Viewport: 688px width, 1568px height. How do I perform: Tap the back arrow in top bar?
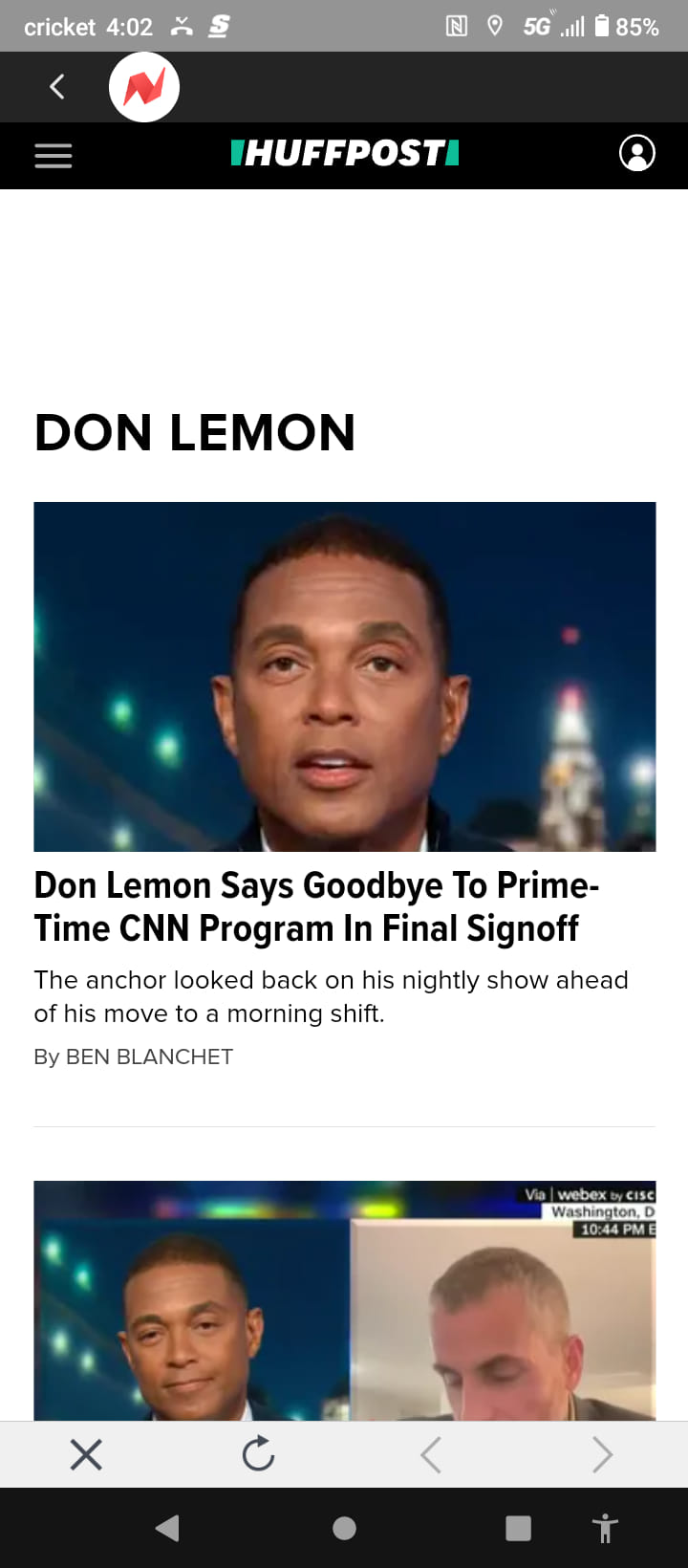point(57,87)
